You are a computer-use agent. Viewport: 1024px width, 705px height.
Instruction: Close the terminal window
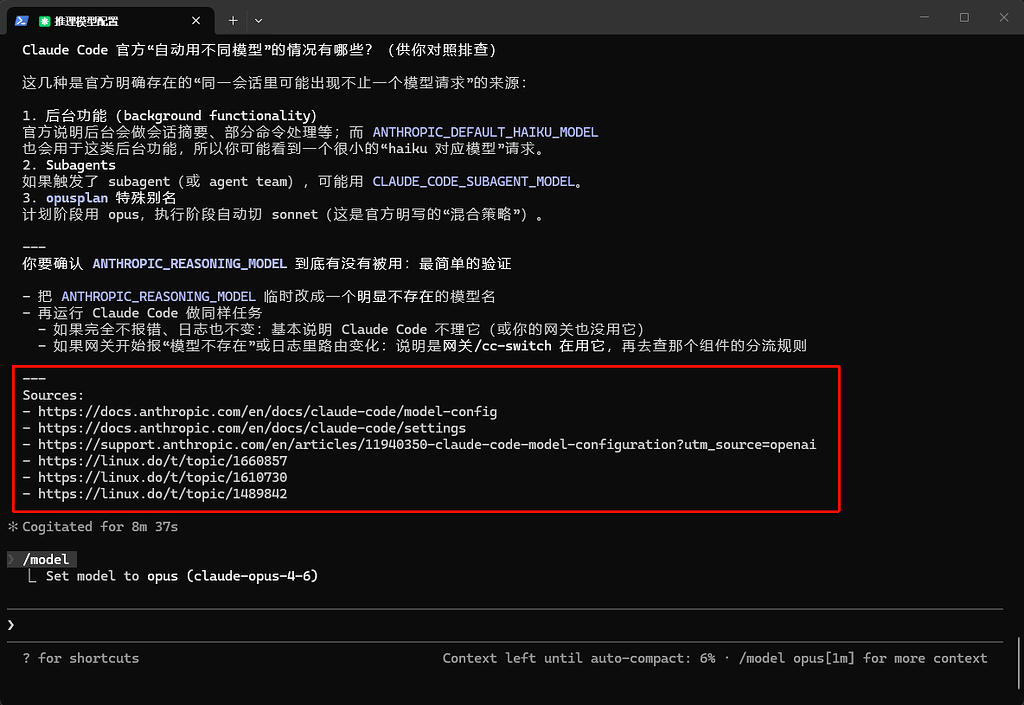[x=1004, y=18]
